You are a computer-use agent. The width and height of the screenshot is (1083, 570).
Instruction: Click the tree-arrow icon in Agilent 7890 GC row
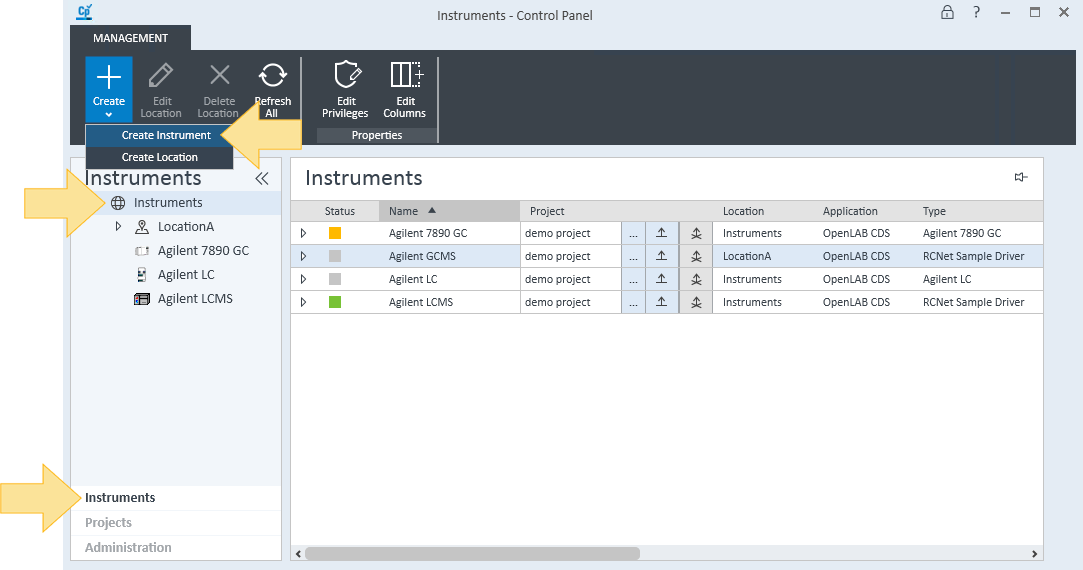pos(696,234)
